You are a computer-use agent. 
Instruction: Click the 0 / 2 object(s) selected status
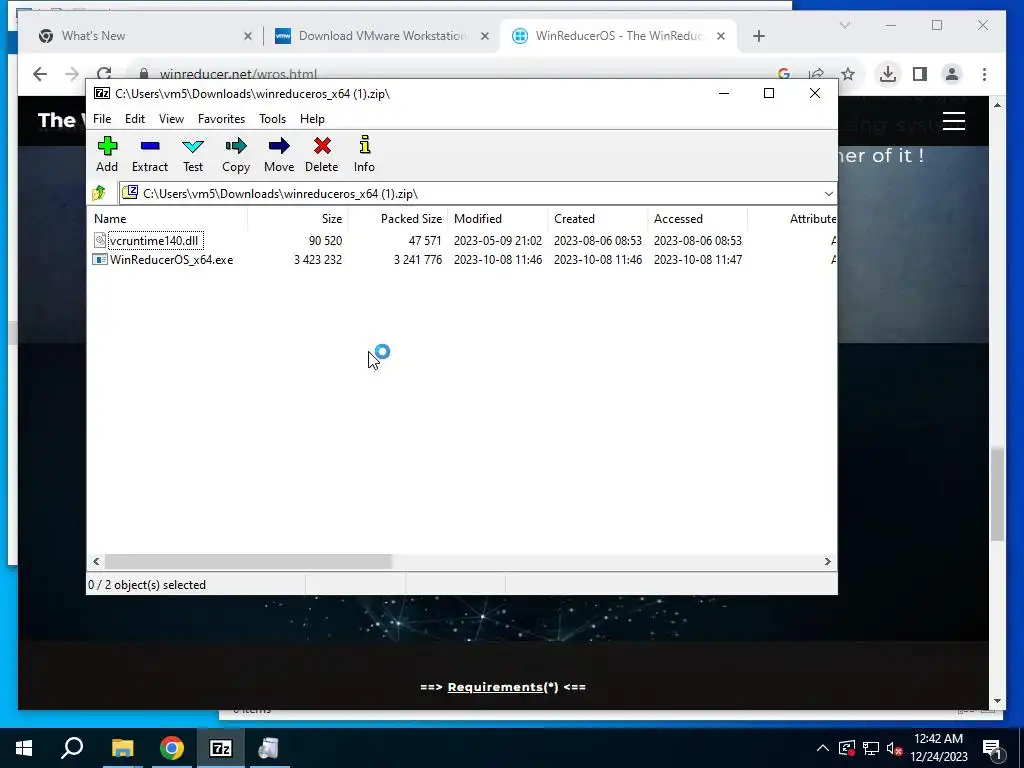coord(147,584)
